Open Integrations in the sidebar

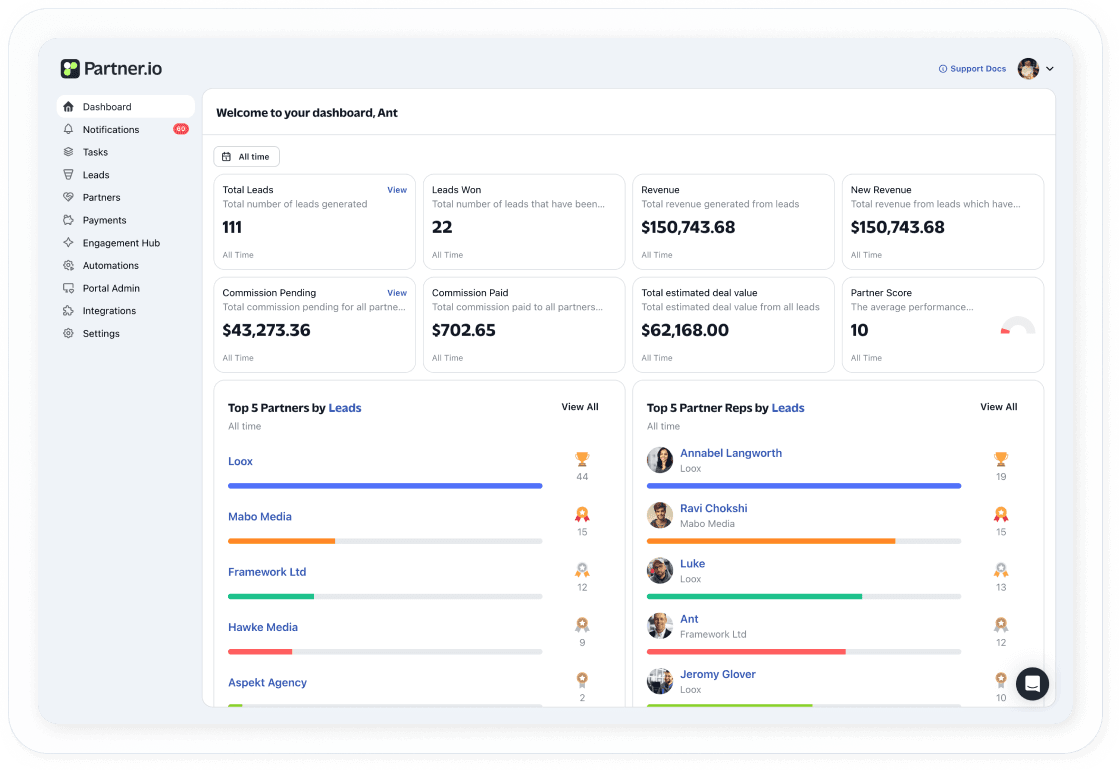(x=126, y=311)
